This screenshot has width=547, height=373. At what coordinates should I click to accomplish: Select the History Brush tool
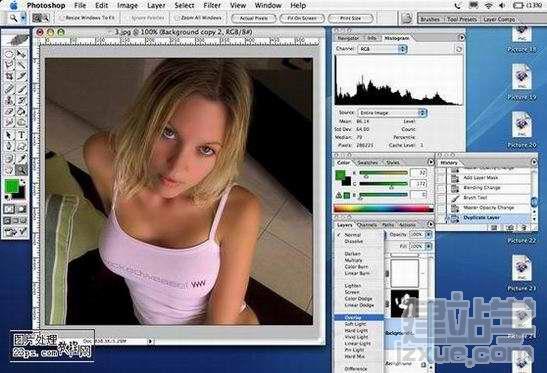click(x=22, y=100)
